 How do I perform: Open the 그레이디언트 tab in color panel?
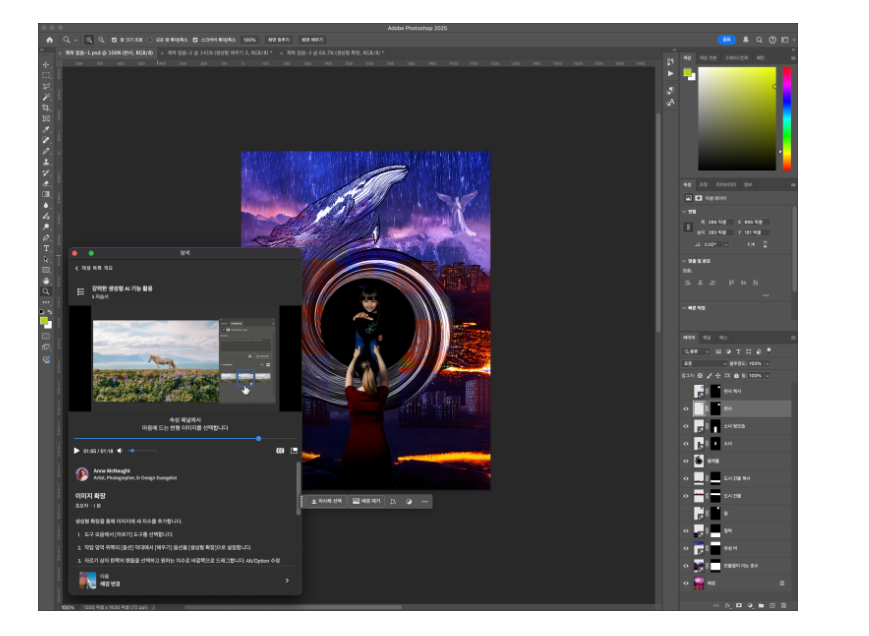tap(736, 58)
